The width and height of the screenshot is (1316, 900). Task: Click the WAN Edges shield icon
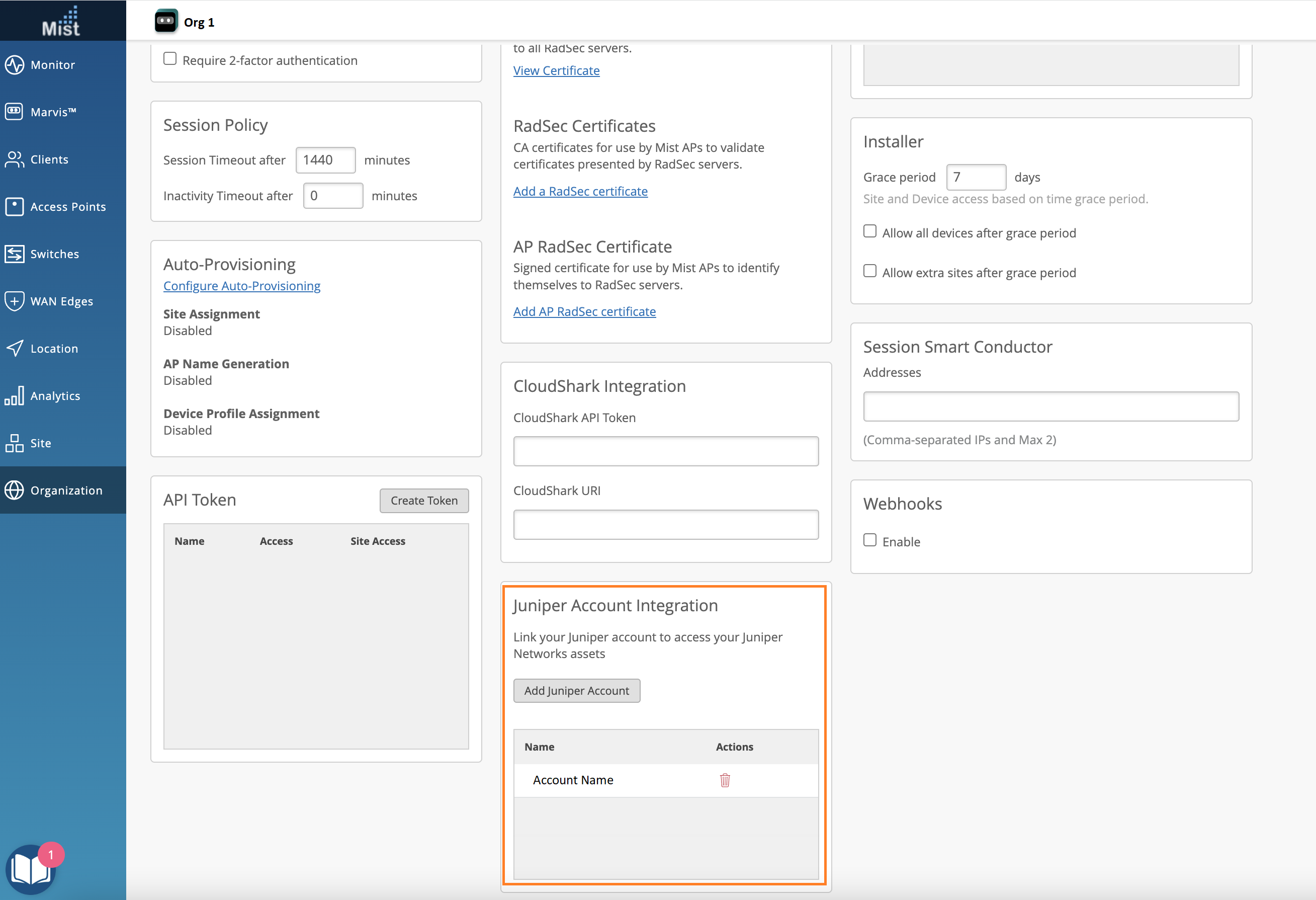(15, 301)
